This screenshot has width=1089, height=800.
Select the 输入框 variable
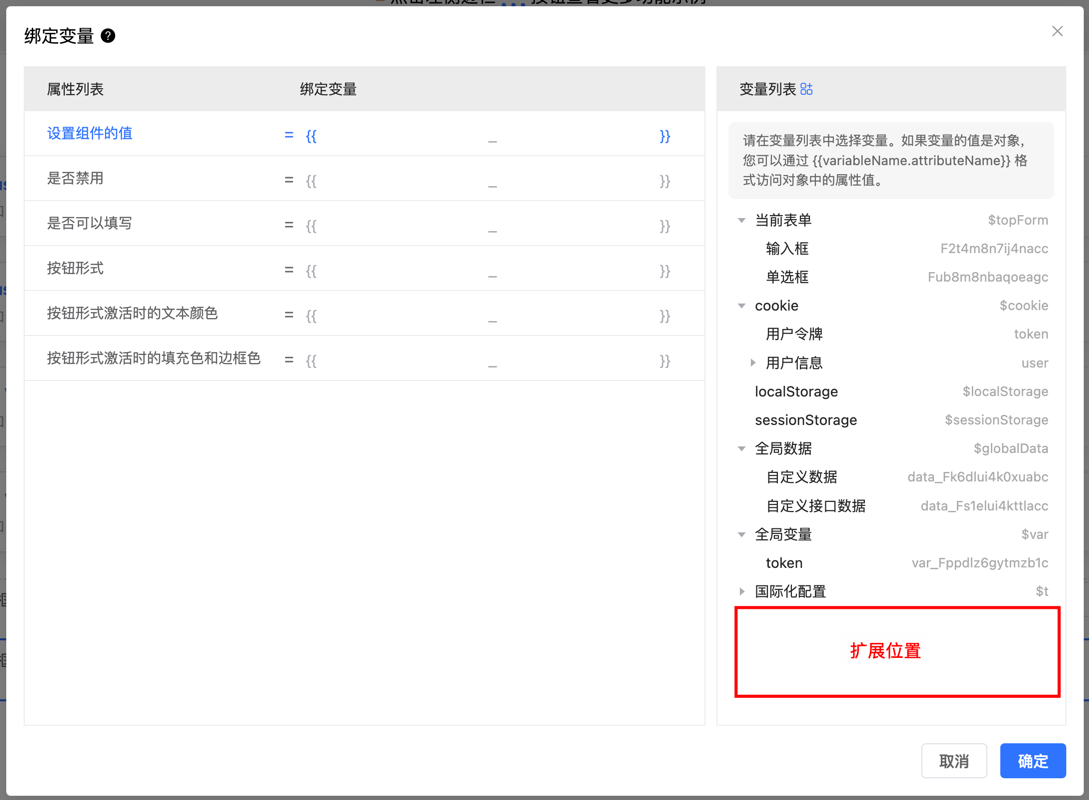[x=787, y=249]
